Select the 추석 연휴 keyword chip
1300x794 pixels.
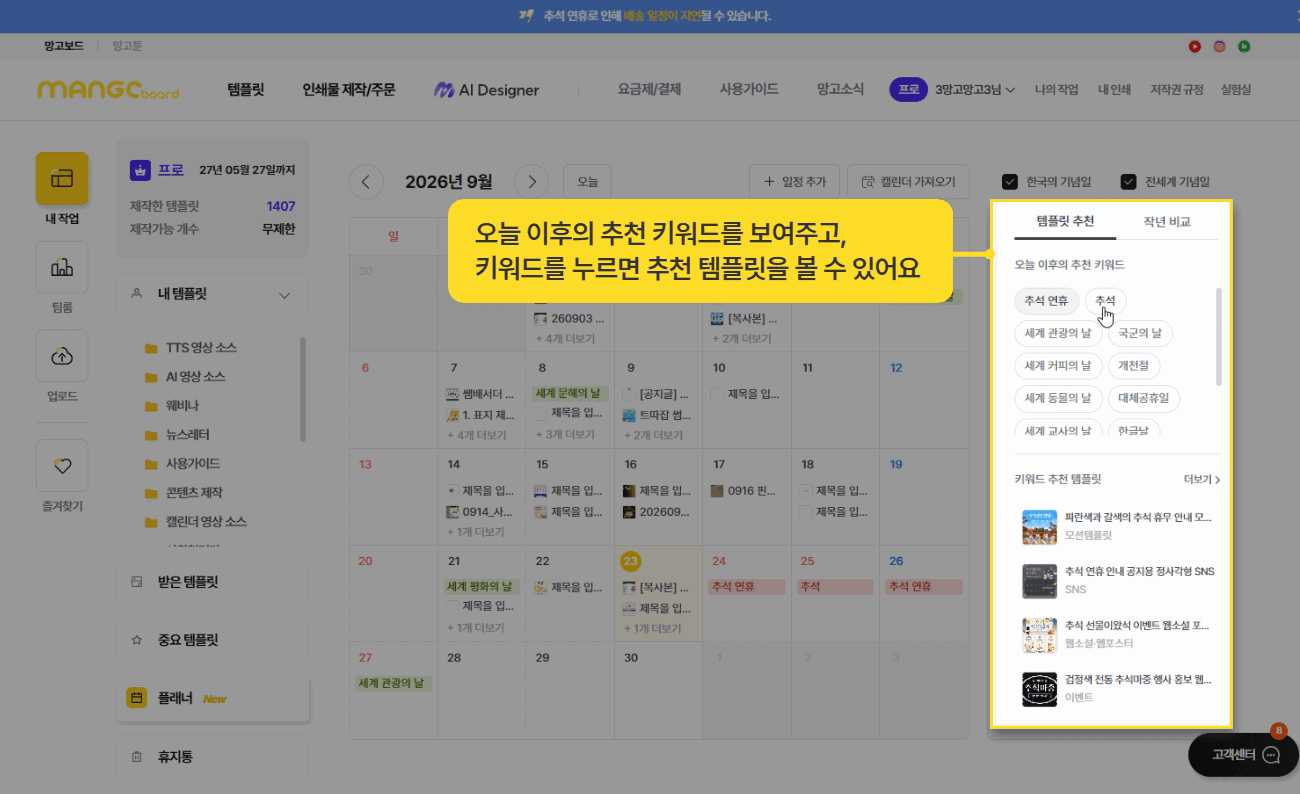(1047, 301)
